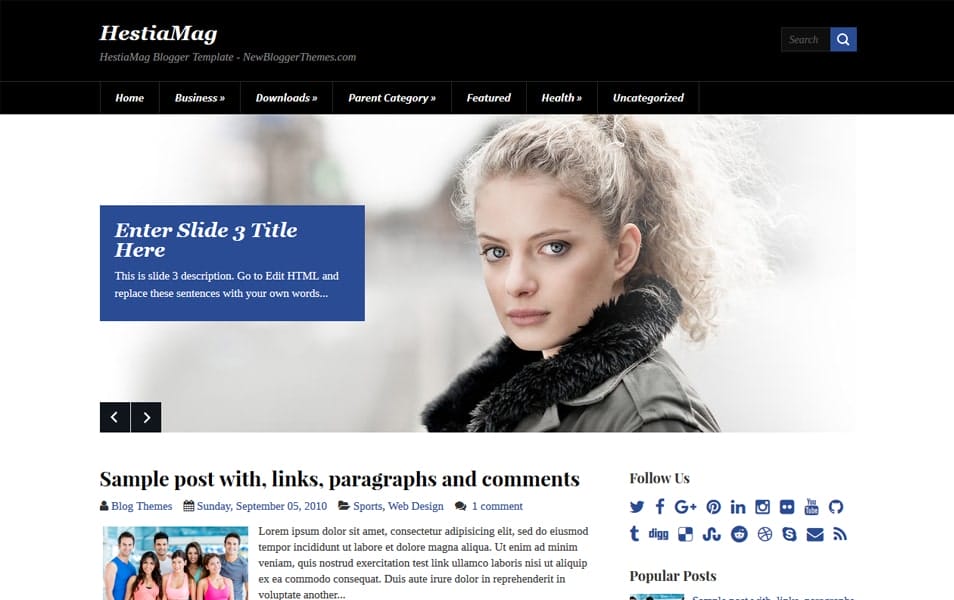Select the Pinterest social icon

(713, 507)
